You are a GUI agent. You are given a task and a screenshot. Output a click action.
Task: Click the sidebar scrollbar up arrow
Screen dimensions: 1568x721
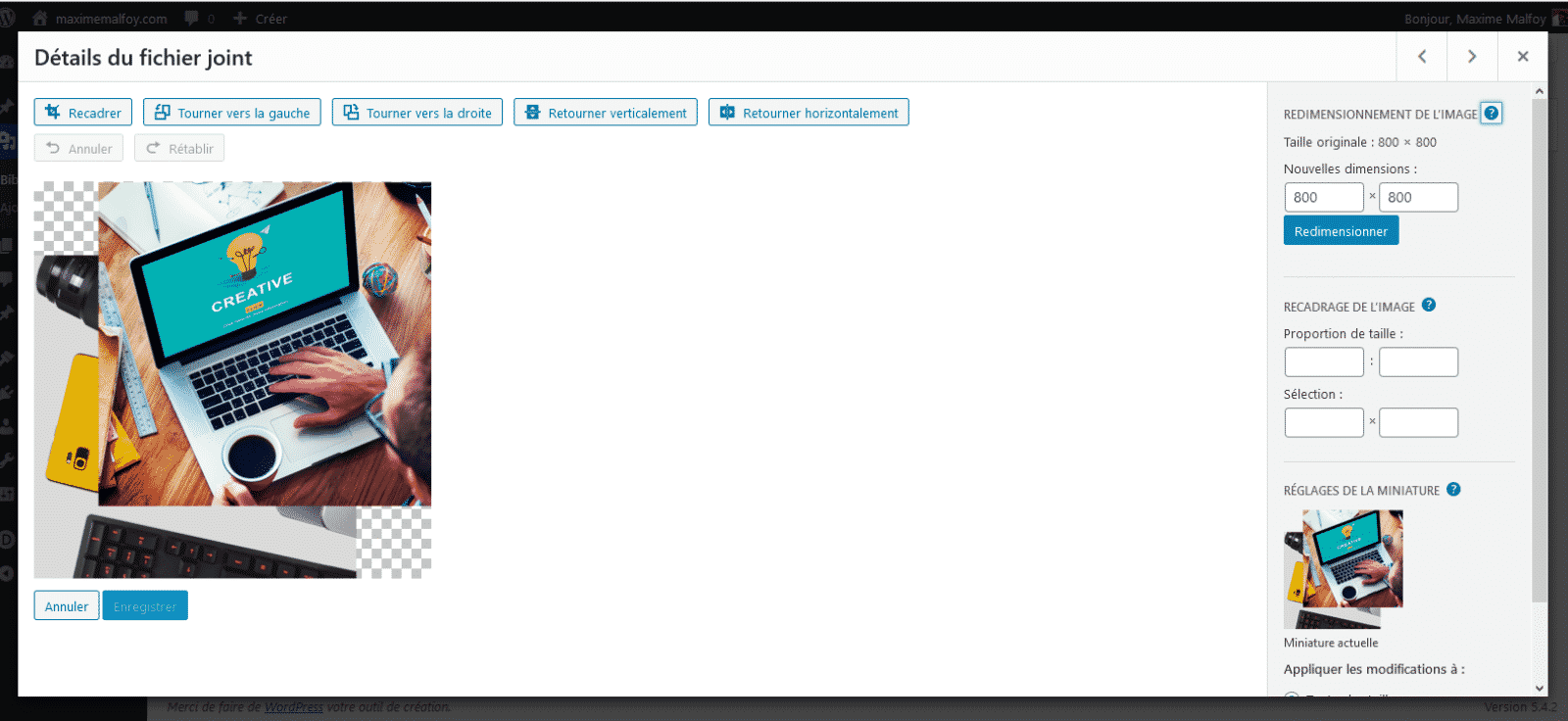click(1540, 91)
